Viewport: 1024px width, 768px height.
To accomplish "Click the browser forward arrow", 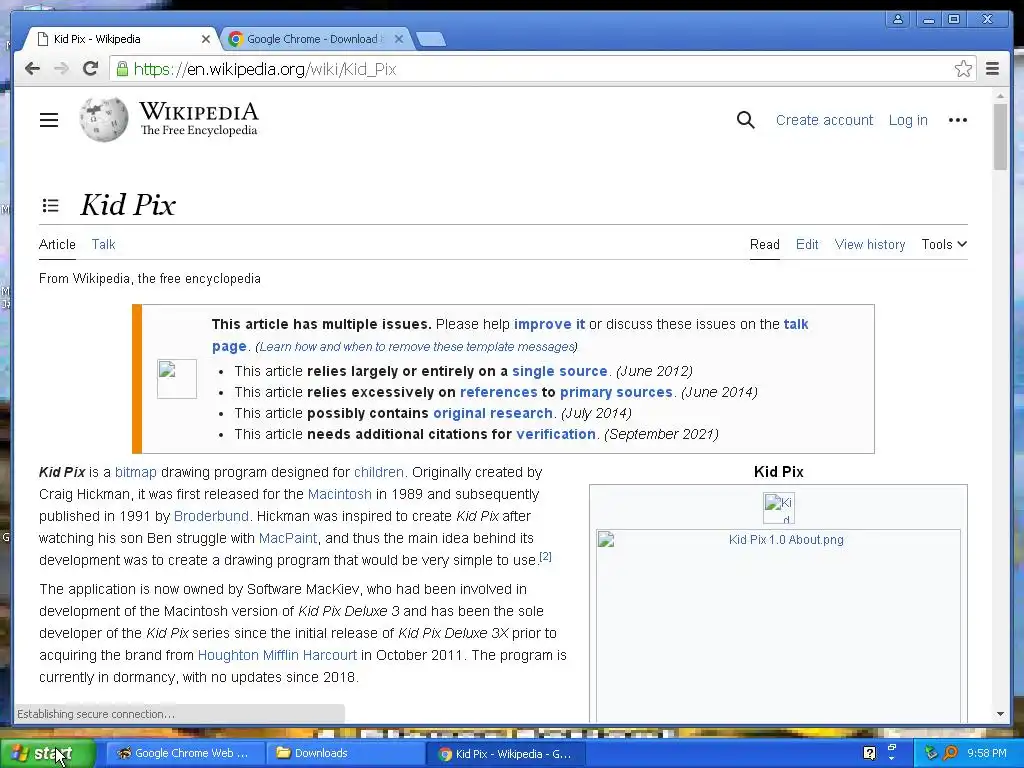I will (x=61, y=69).
